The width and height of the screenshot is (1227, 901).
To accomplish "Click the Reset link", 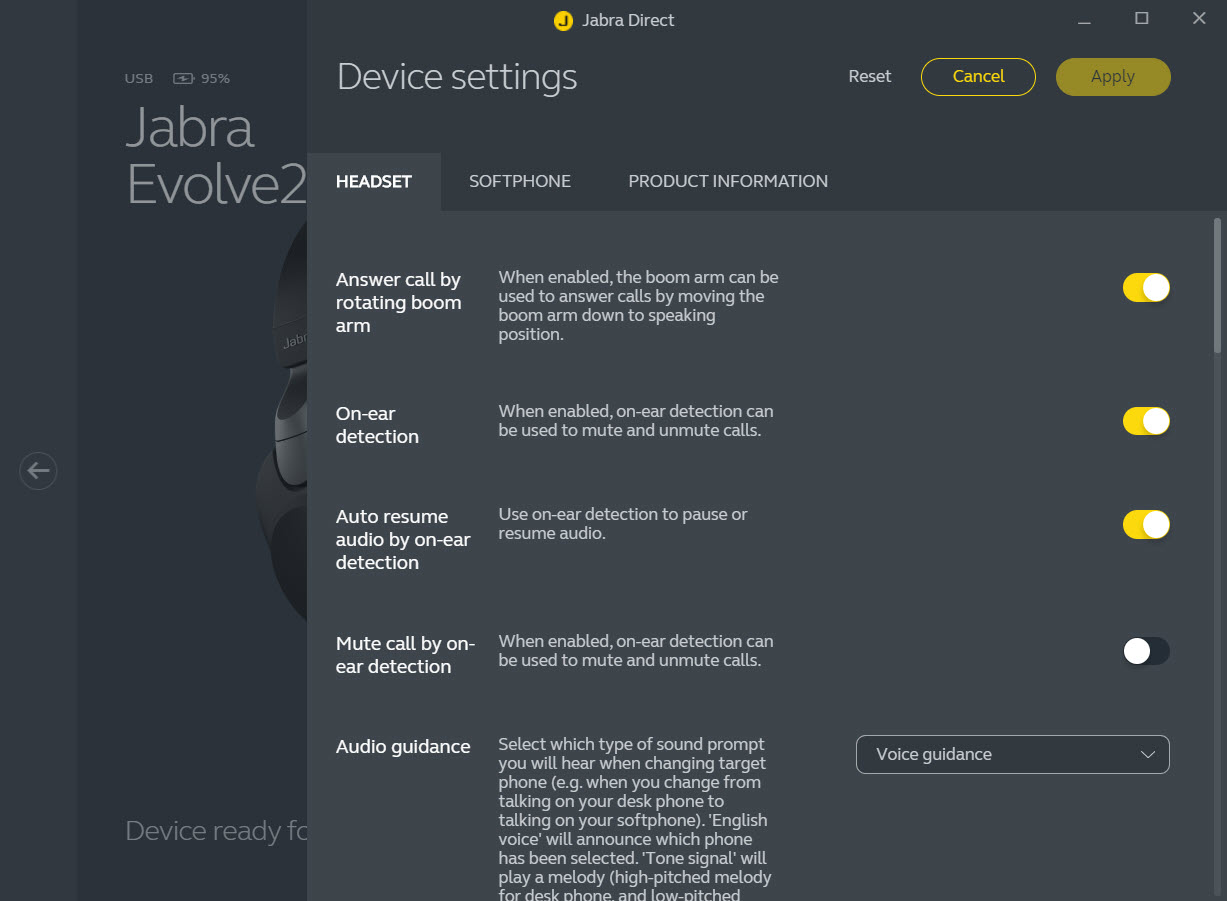I will (870, 76).
